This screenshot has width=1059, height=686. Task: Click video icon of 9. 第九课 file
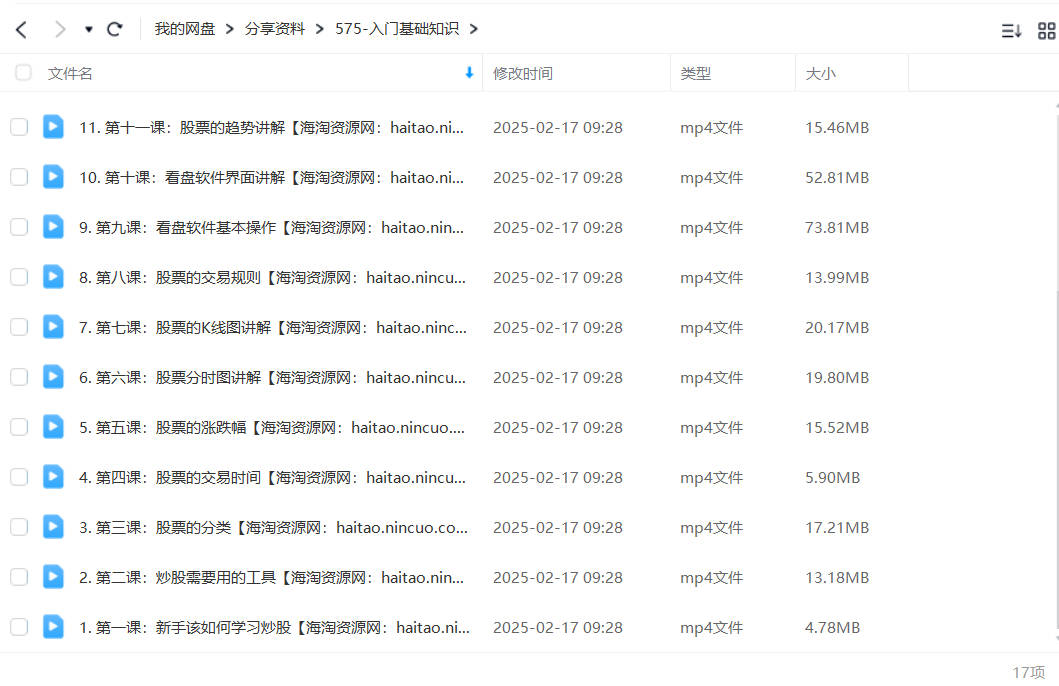[53, 226]
